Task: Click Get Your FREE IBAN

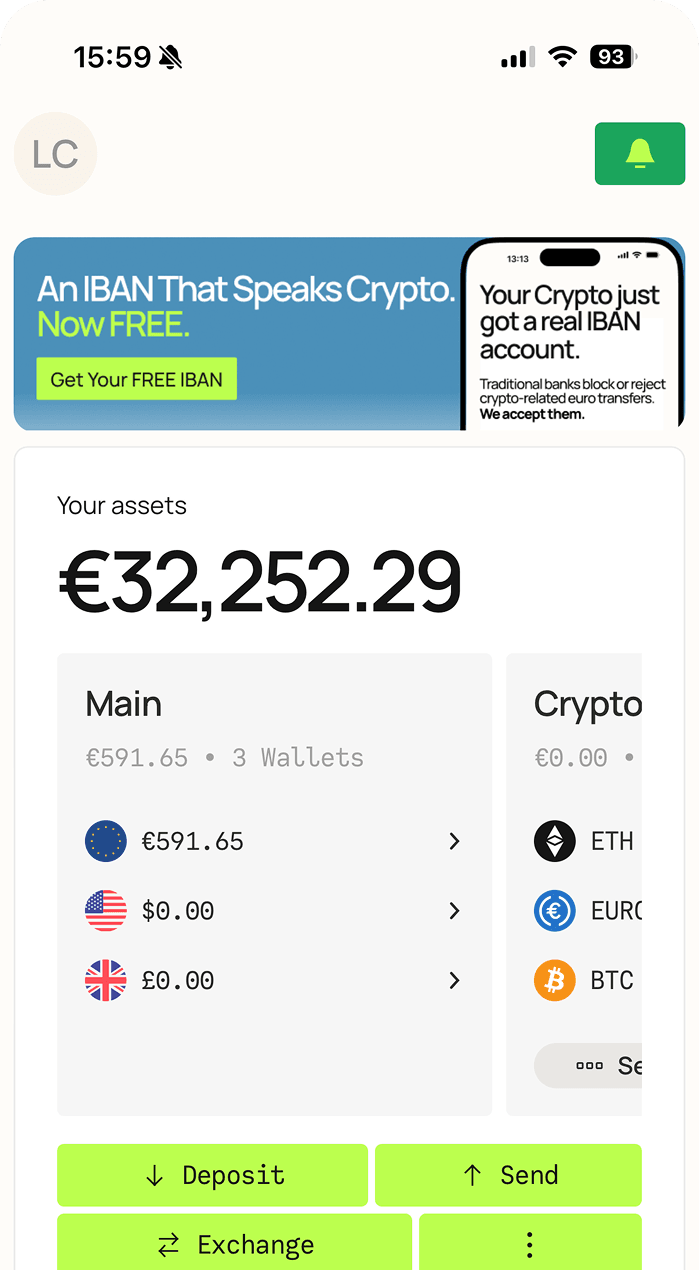Action: pyautogui.click(x=136, y=378)
